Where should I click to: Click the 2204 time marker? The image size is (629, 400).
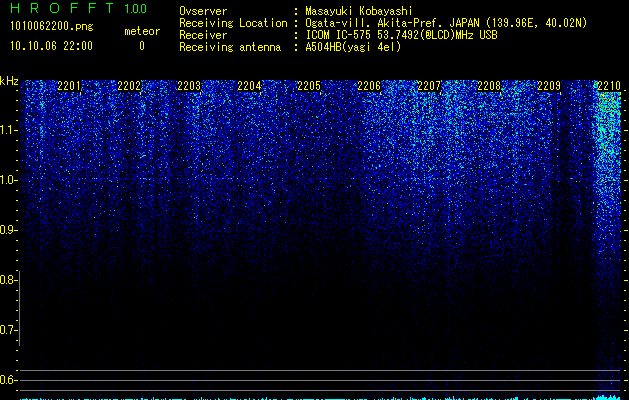(x=249, y=86)
